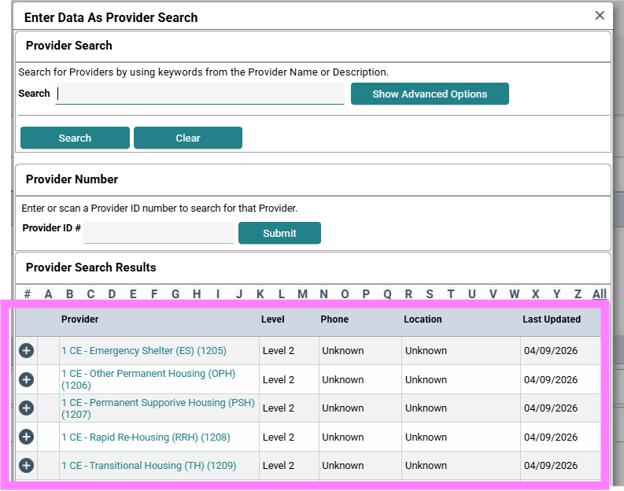The width and height of the screenshot is (624, 491).
Task: Filter results by letter C
Action: tap(91, 294)
